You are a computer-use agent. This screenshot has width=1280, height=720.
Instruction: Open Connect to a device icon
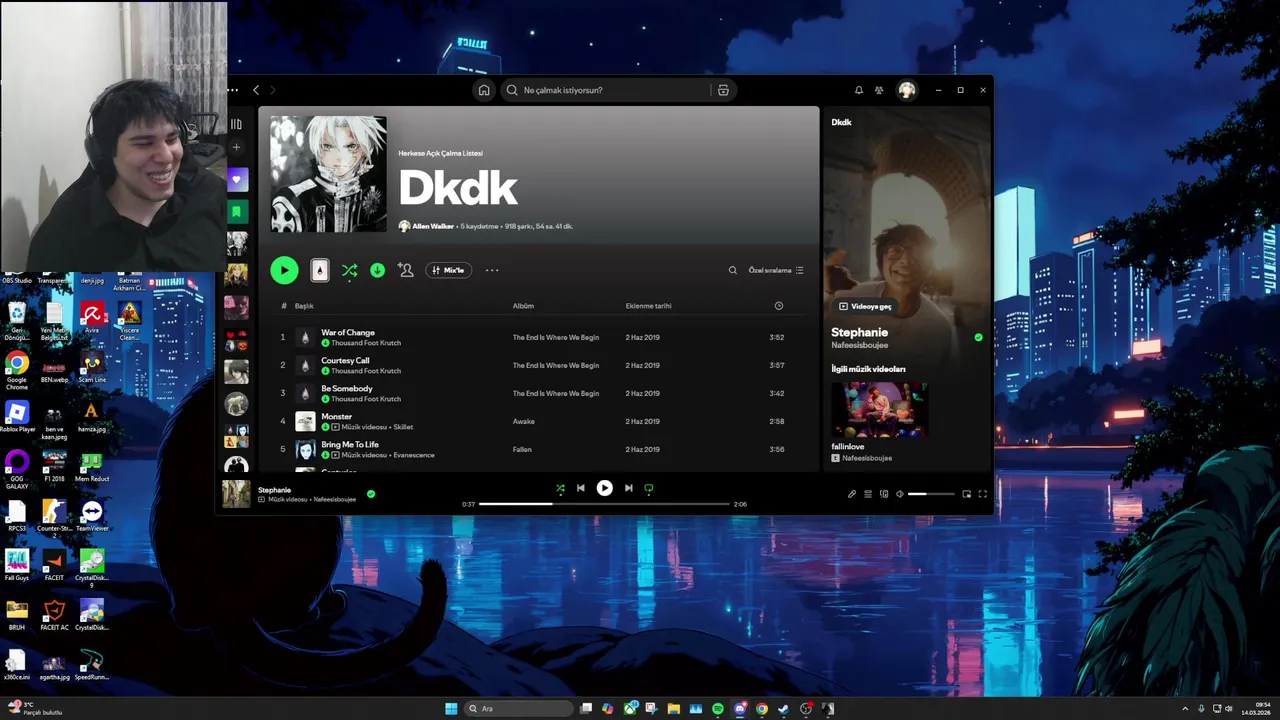[884, 494]
